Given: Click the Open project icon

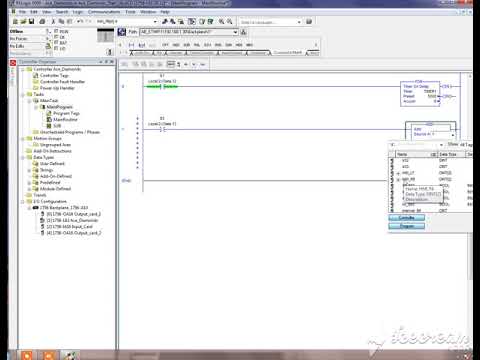Looking at the screenshot, I should click(x=23, y=21).
